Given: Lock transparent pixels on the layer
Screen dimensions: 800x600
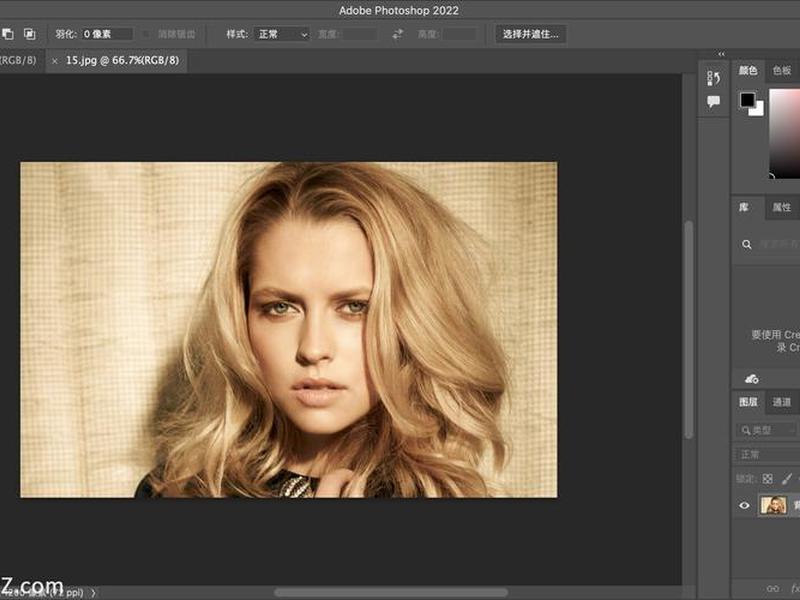Looking at the screenshot, I should (767, 479).
